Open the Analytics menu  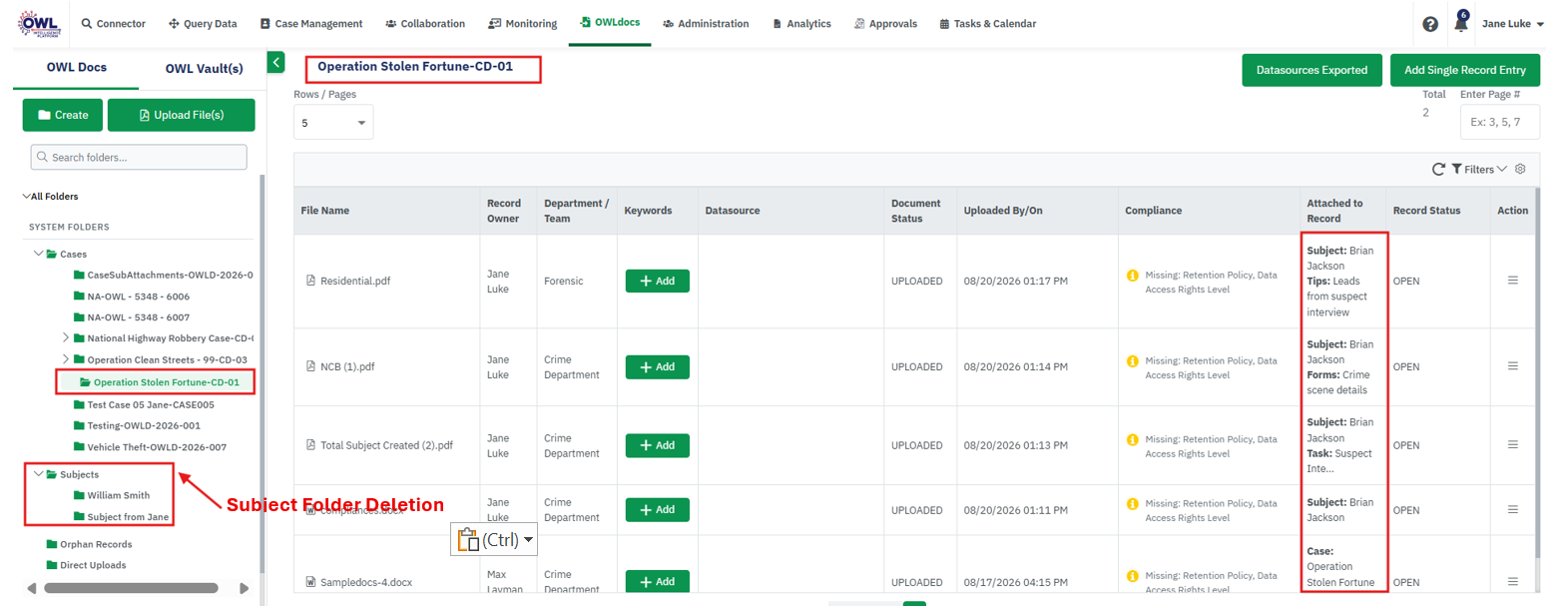pyautogui.click(x=801, y=24)
